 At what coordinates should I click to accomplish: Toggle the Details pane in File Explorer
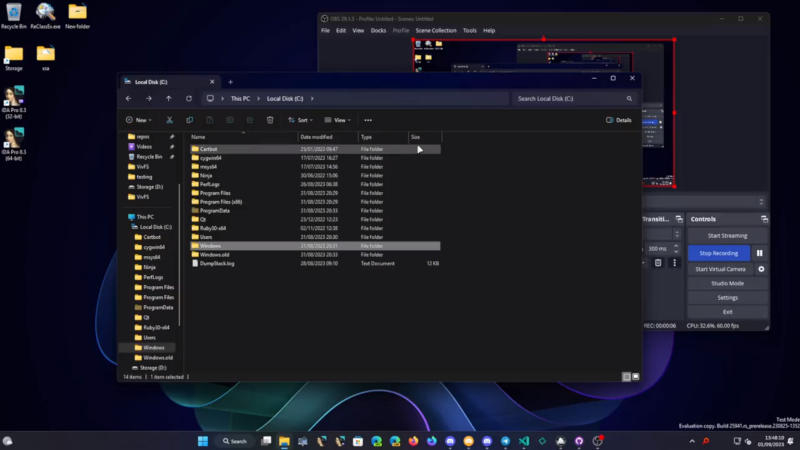coord(619,120)
